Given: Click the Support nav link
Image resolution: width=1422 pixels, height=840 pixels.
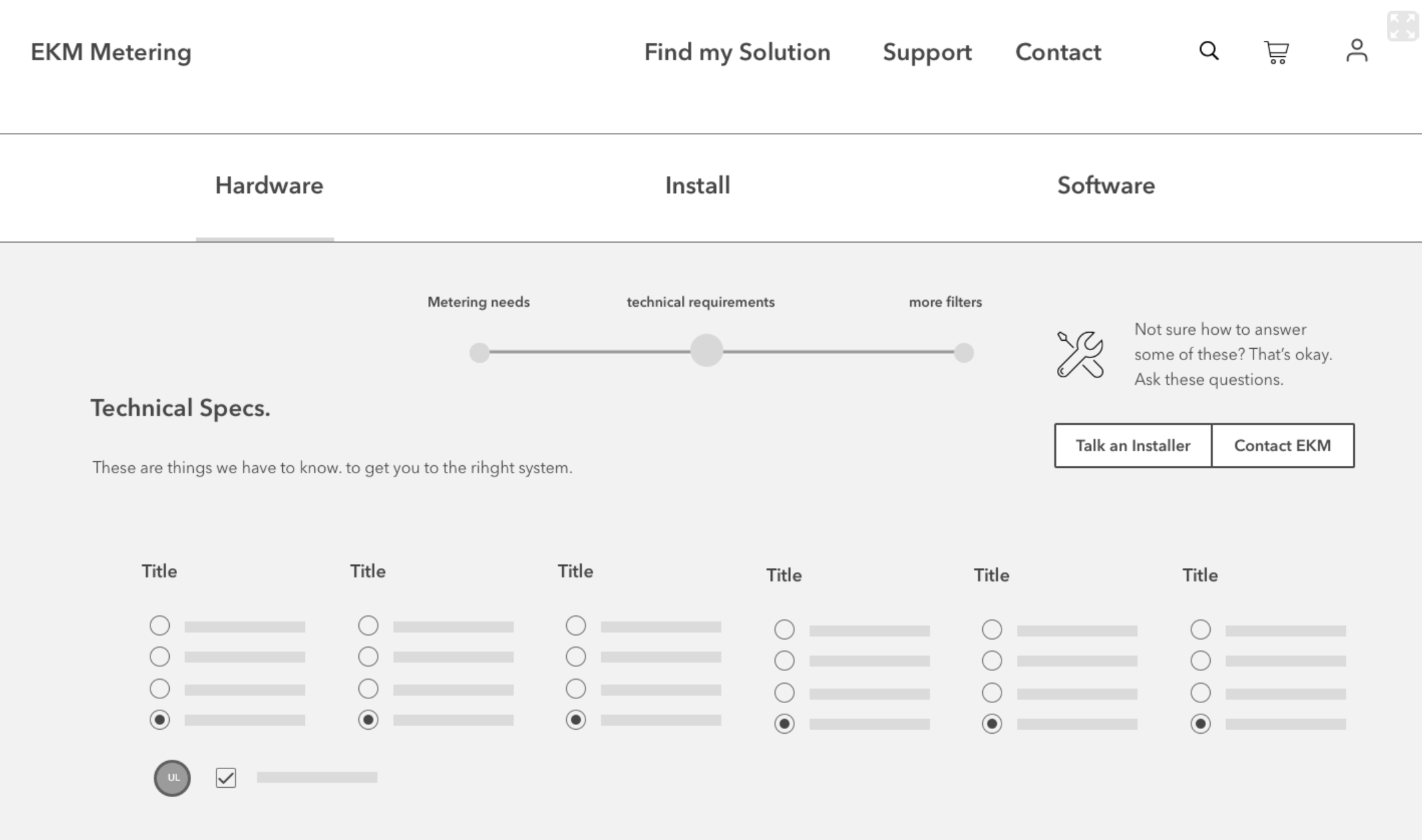Looking at the screenshot, I should click(927, 52).
